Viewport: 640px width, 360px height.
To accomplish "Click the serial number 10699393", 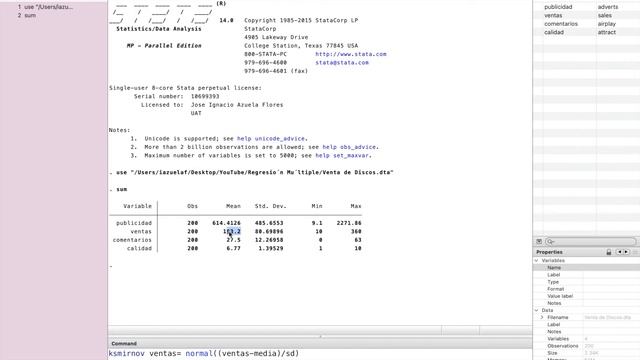I will point(205,96).
